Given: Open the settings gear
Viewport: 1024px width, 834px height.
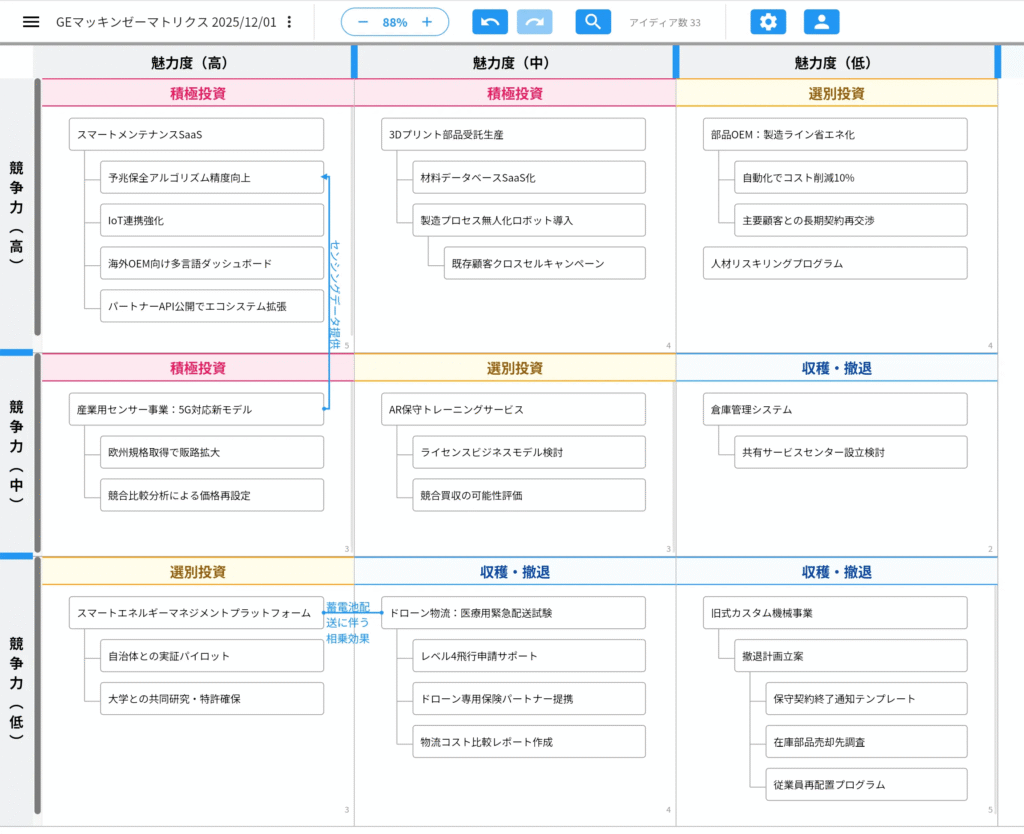Looking at the screenshot, I should tap(768, 22).
